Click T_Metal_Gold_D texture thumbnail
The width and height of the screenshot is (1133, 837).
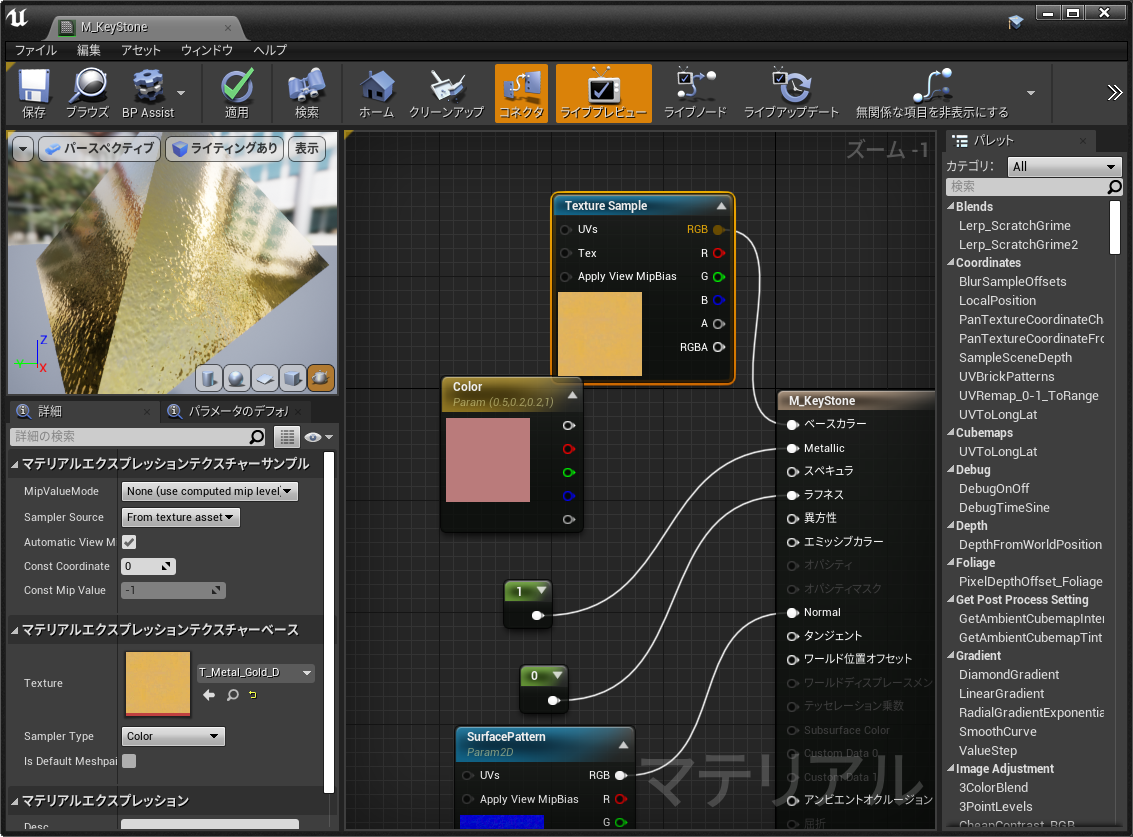coord(158,683)
